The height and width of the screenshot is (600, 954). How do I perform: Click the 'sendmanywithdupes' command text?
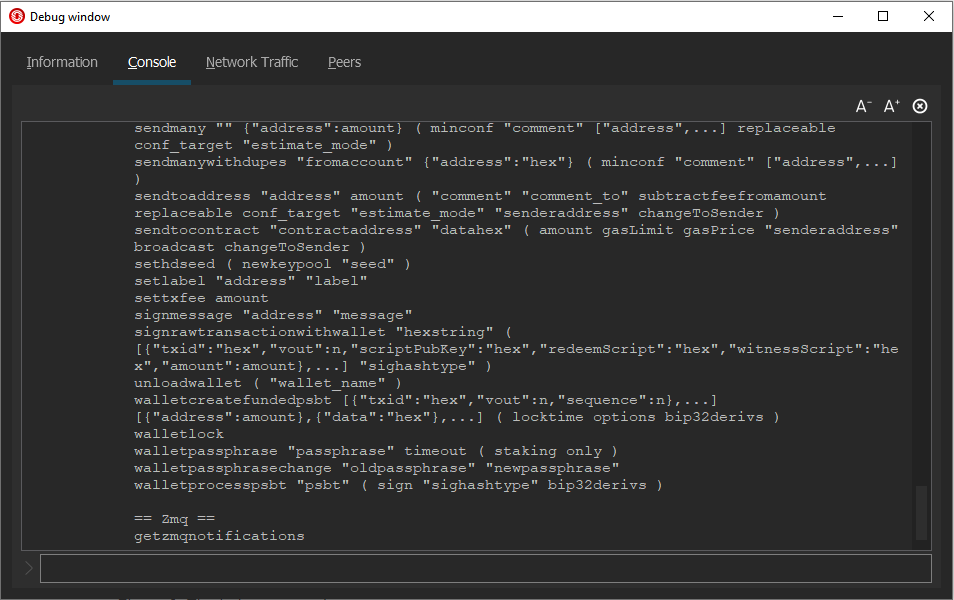point(211,162)
